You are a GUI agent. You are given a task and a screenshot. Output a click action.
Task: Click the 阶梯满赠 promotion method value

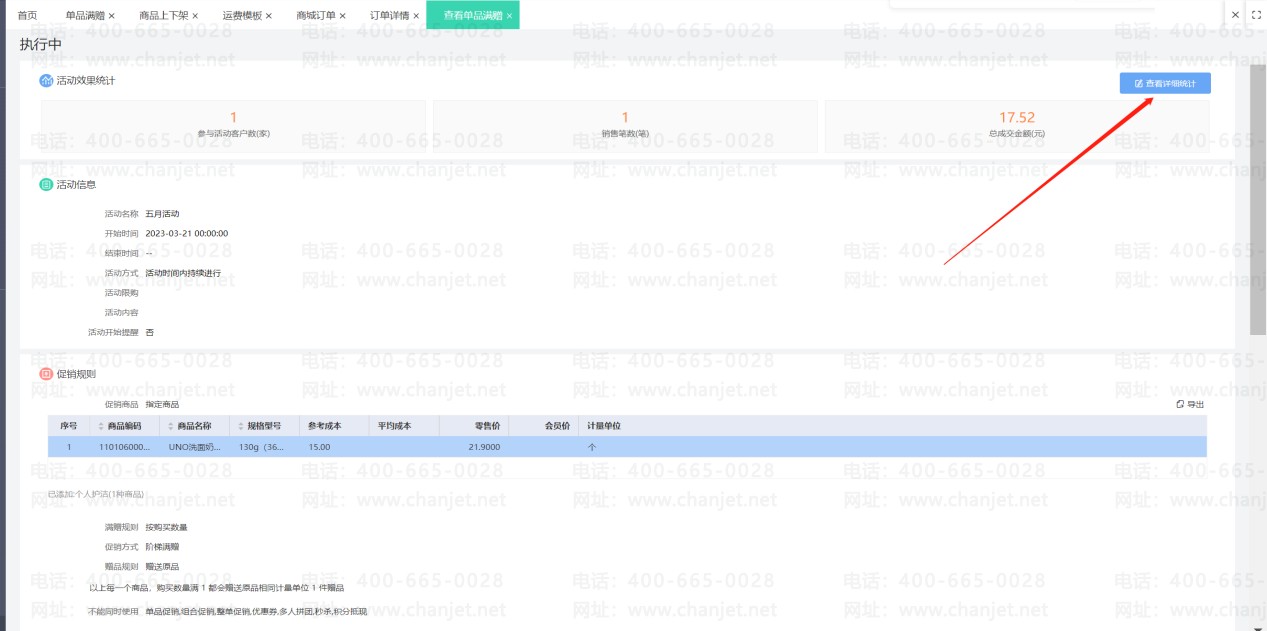pos(162,547)
